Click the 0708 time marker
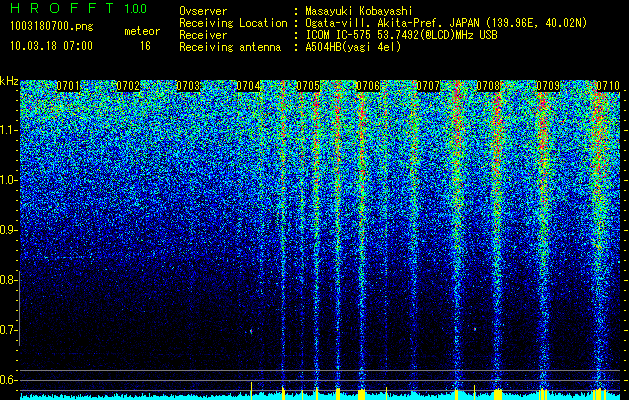Screen dimensions: 629x400 [x=488, y=86]
